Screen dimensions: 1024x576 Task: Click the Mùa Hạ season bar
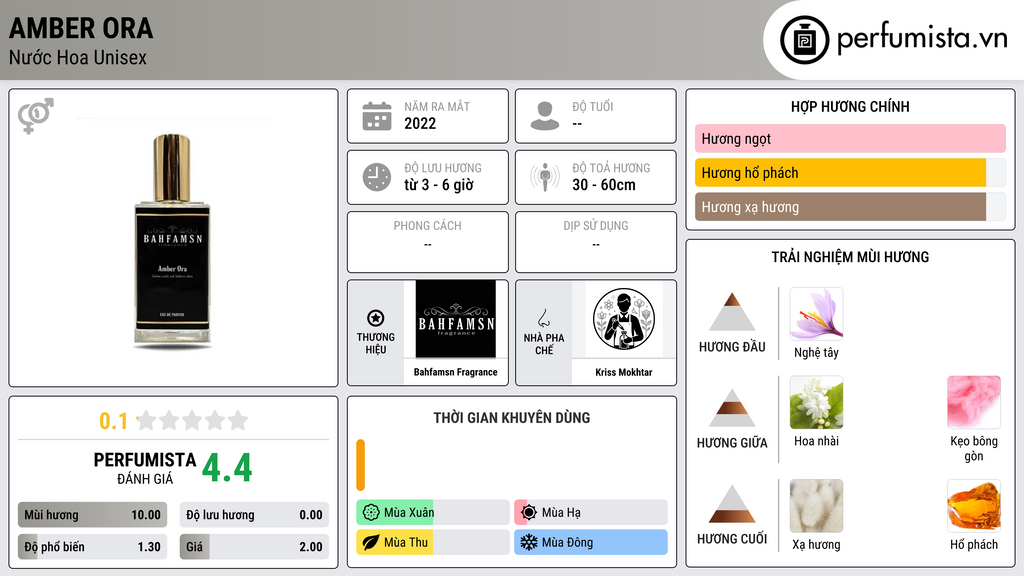click(591, 513)
